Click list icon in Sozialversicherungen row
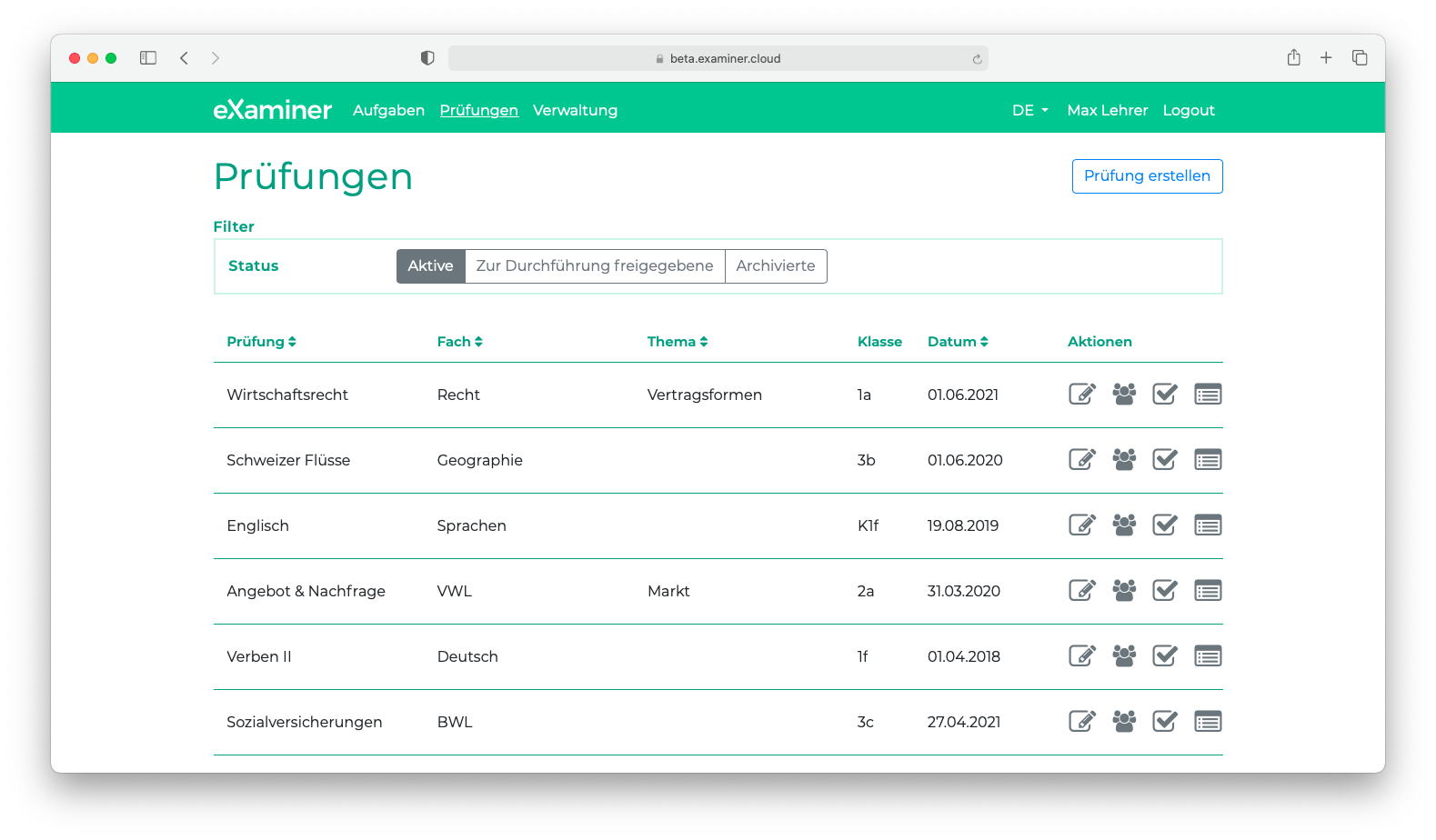This screenshot has width=1436, height=840. click(1208, 722)
